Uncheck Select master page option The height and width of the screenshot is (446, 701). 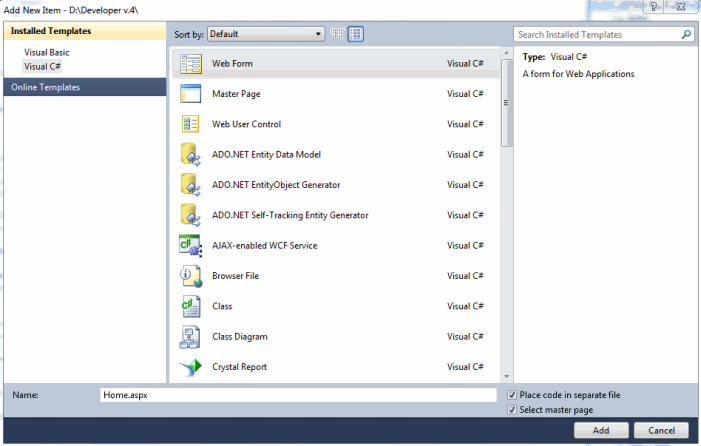pos(512,410)
